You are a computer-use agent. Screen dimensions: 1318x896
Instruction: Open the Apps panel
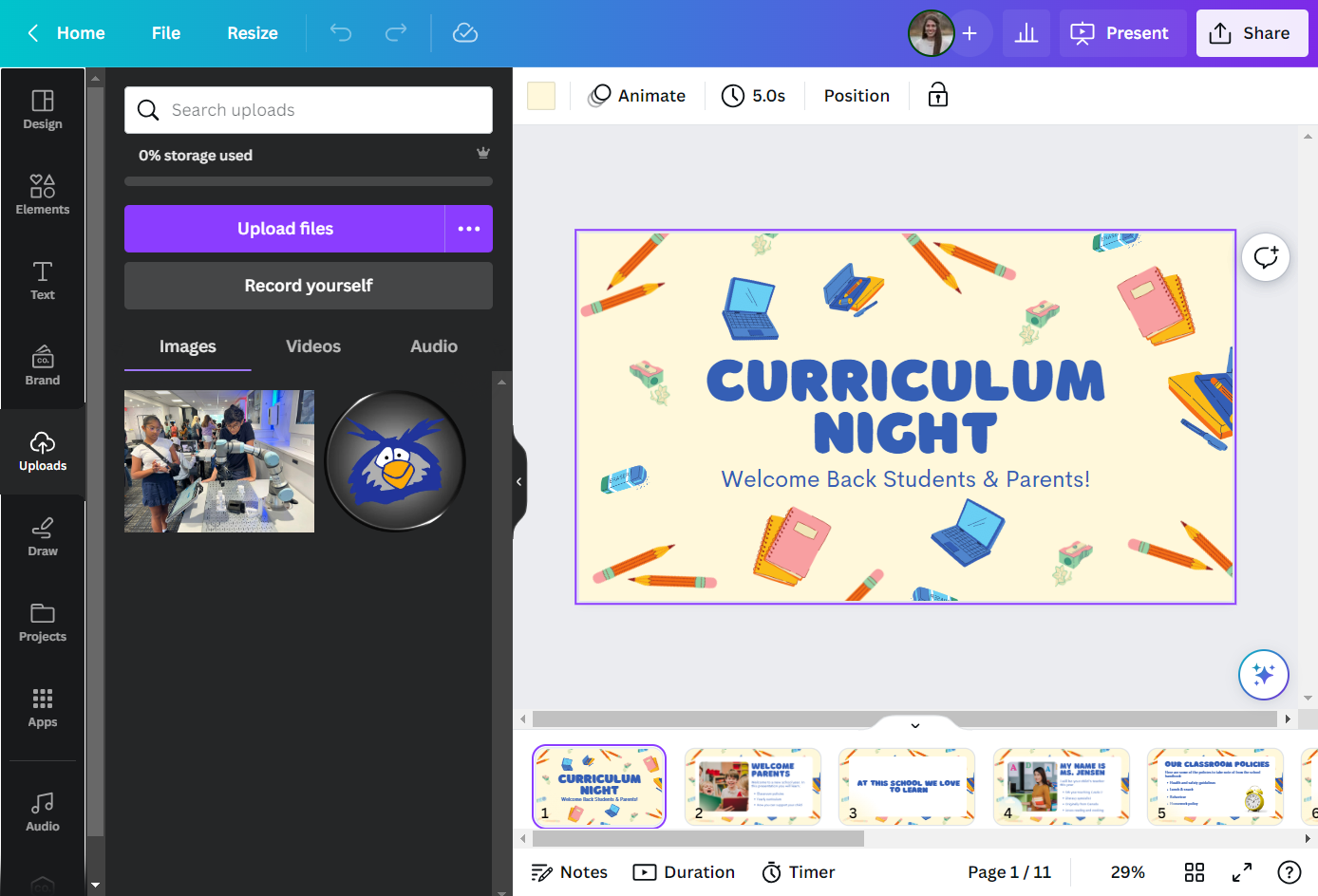[43, 708]
